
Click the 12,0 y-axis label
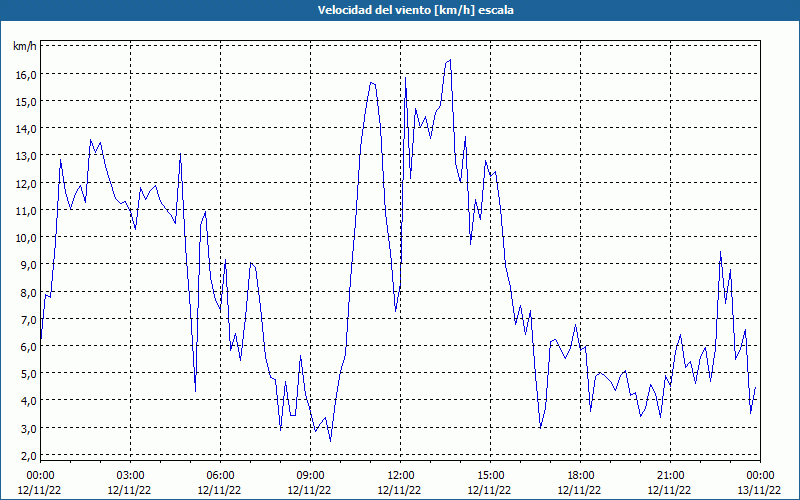pyautogui.click(x=27, y=183)
